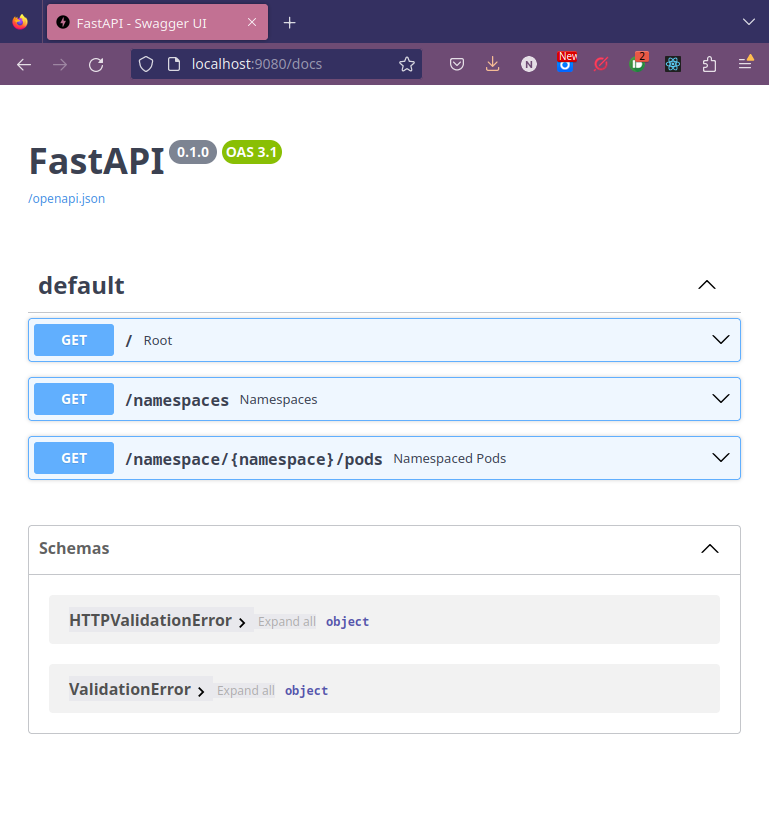Click the extension icon with New badge

565,62
